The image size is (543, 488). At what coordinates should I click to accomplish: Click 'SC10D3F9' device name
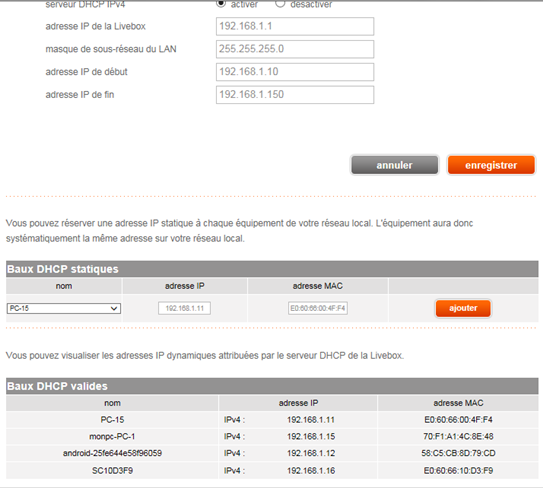[113, 471]
